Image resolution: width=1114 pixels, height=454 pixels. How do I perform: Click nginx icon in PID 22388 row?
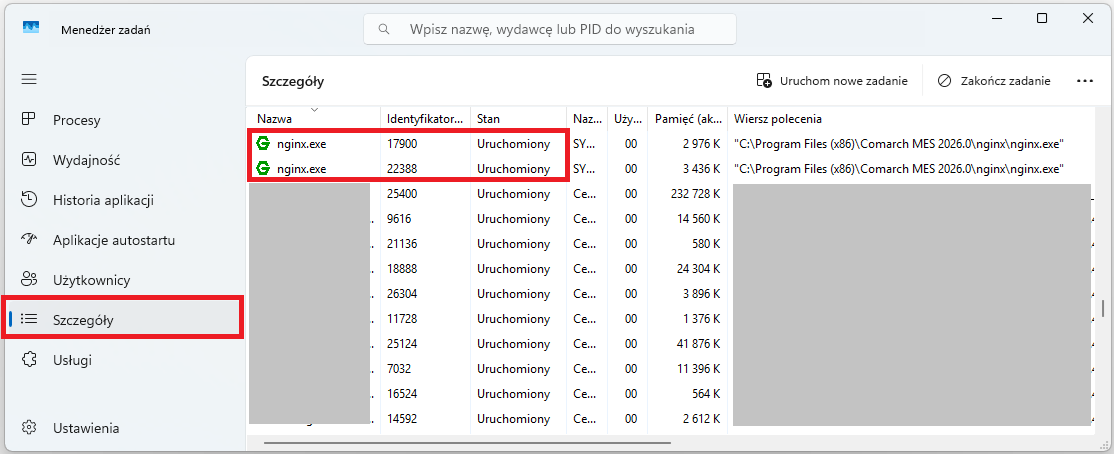tap(264, 169)
